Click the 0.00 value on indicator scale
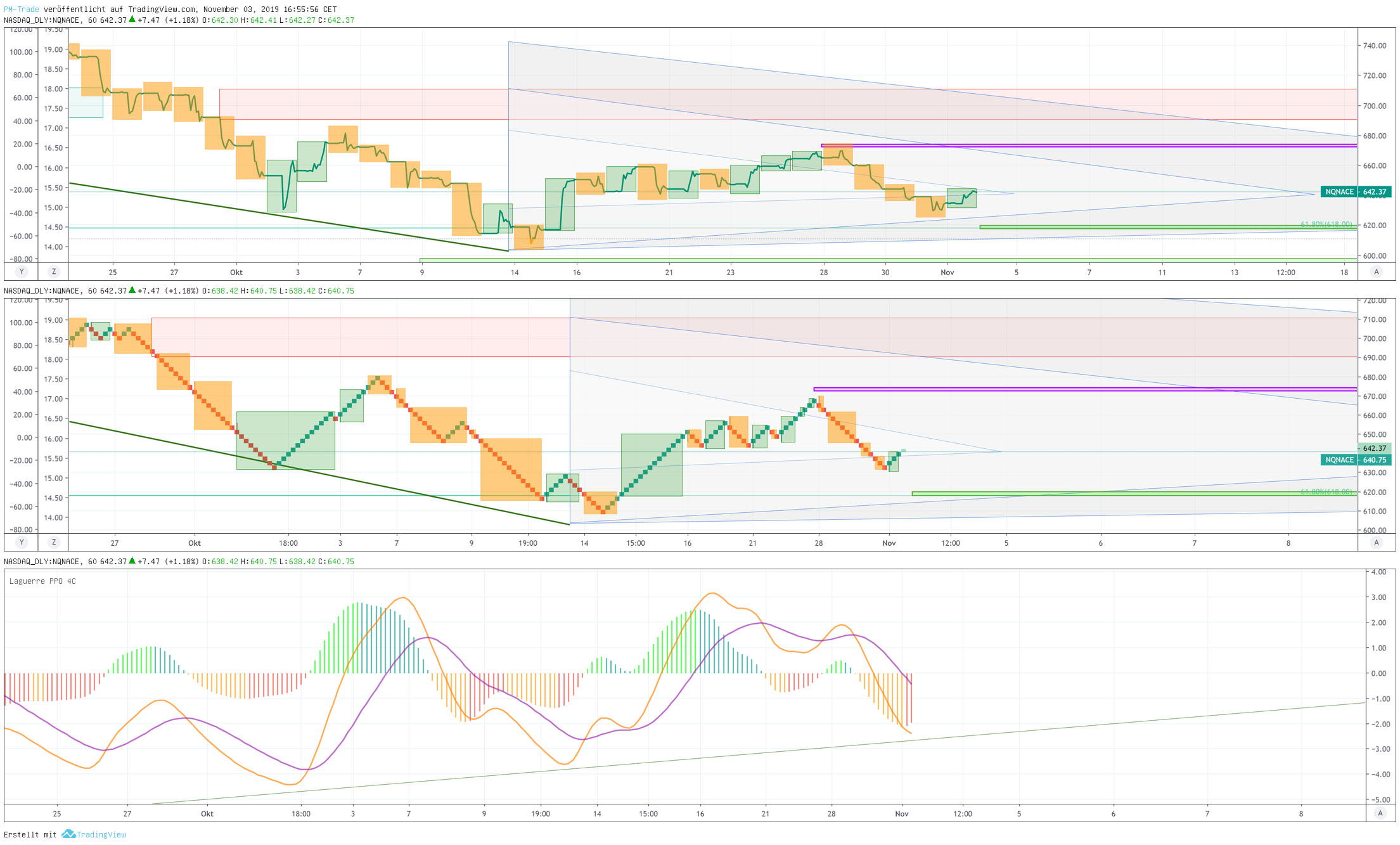Screen dimensions: 1400x845 point(1378,673)
